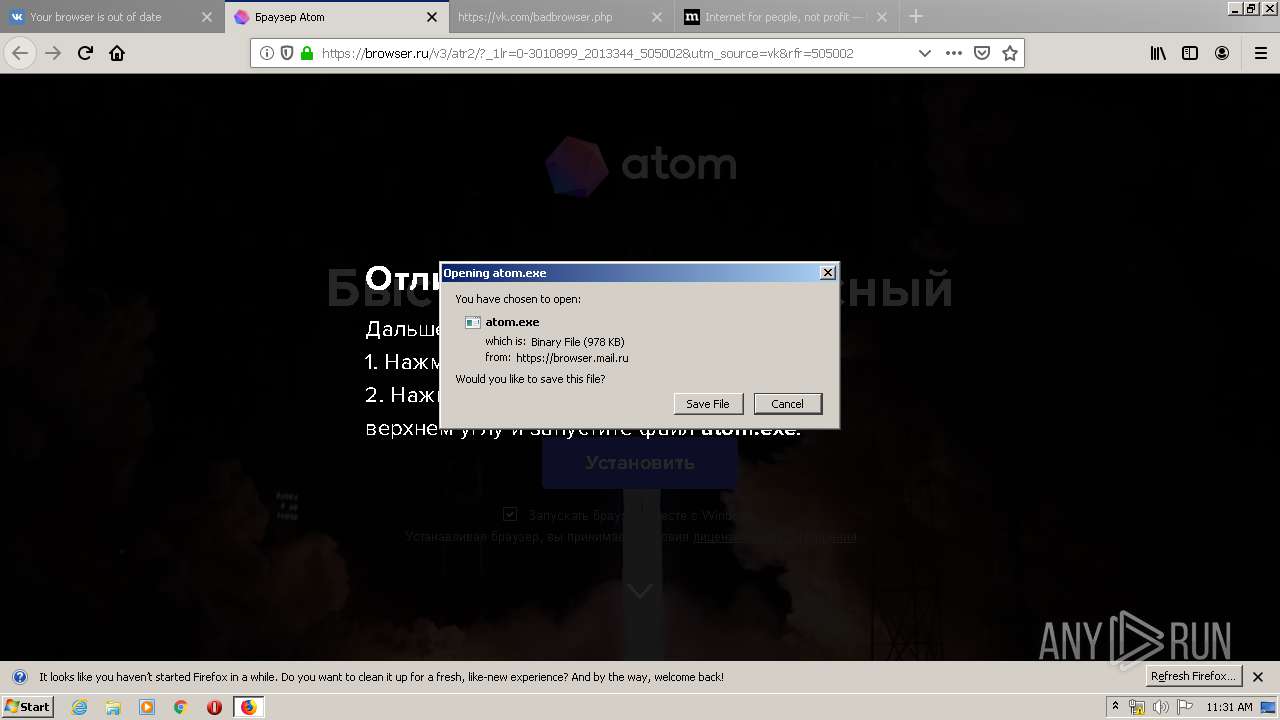Click the down chevron on page
Viewport: 1280px width, 720px height.
(x=640, y=591)
